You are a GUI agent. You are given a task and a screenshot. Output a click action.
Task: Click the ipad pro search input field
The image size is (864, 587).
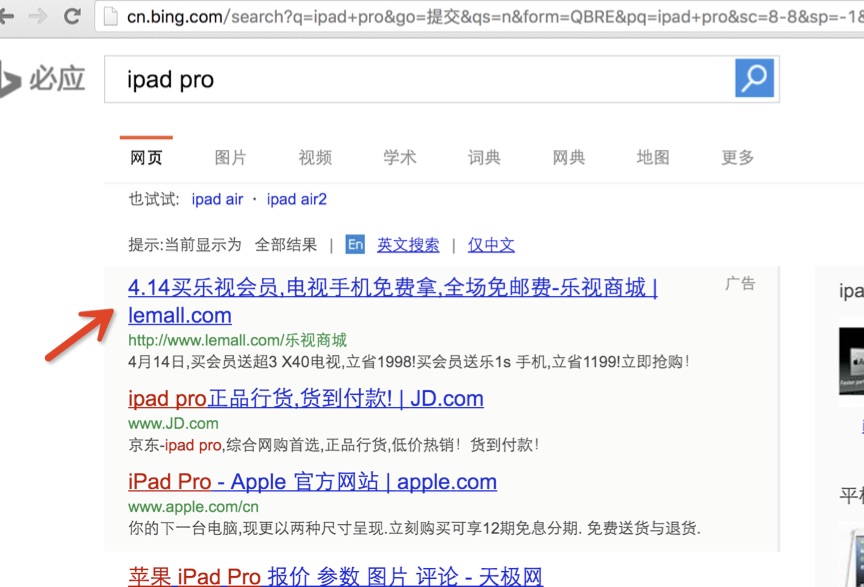tap(419, 79)
